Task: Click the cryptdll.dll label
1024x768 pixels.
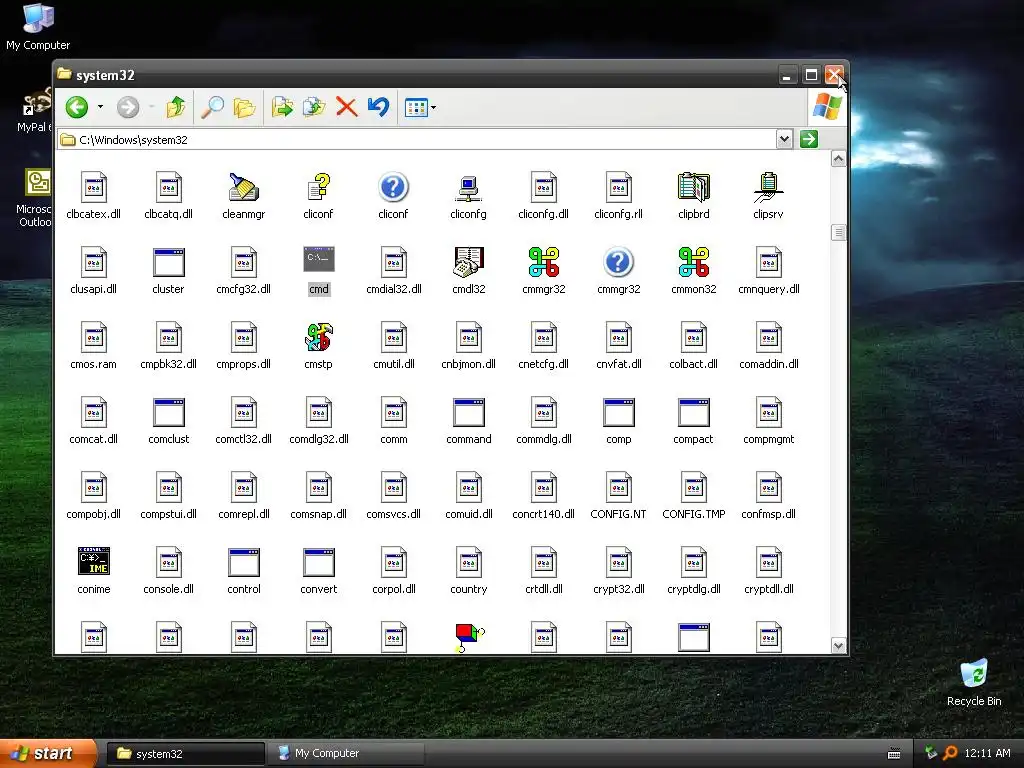Action: 769,589
